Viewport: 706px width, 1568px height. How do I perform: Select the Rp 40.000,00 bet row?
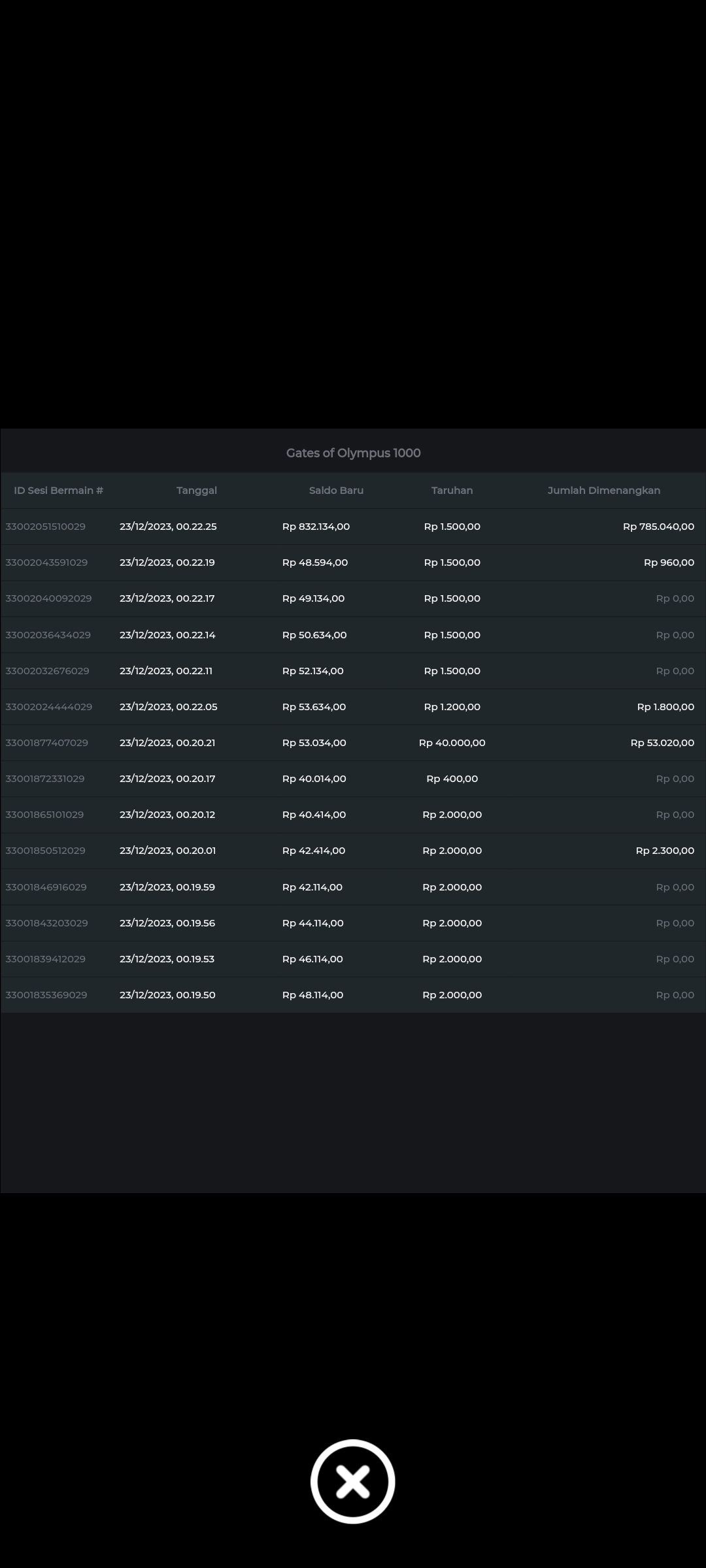point(452,743)
